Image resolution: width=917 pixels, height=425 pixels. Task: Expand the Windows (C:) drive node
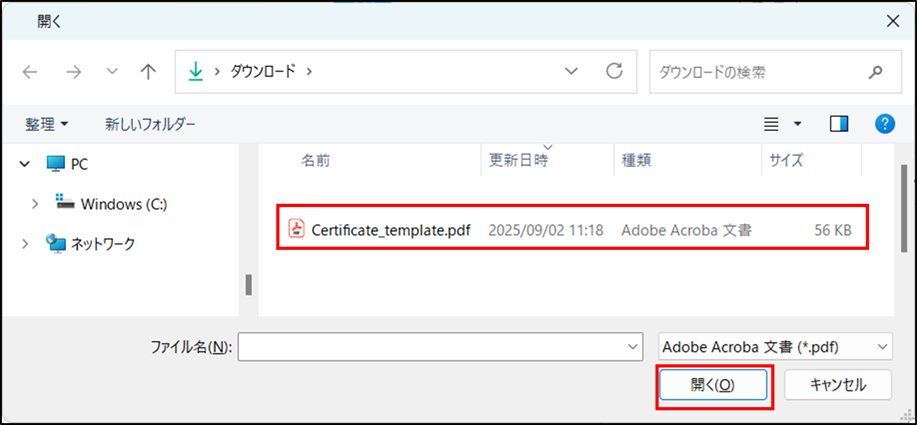coord(35,204)
